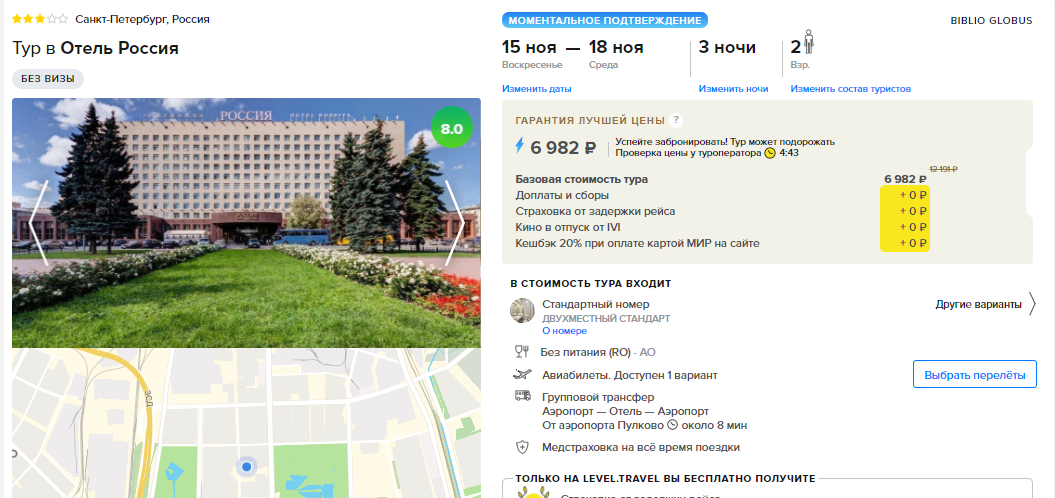Click the blue hotel location marker on map
Screen dimensions: 1055x498
click(x=247, y=466)
